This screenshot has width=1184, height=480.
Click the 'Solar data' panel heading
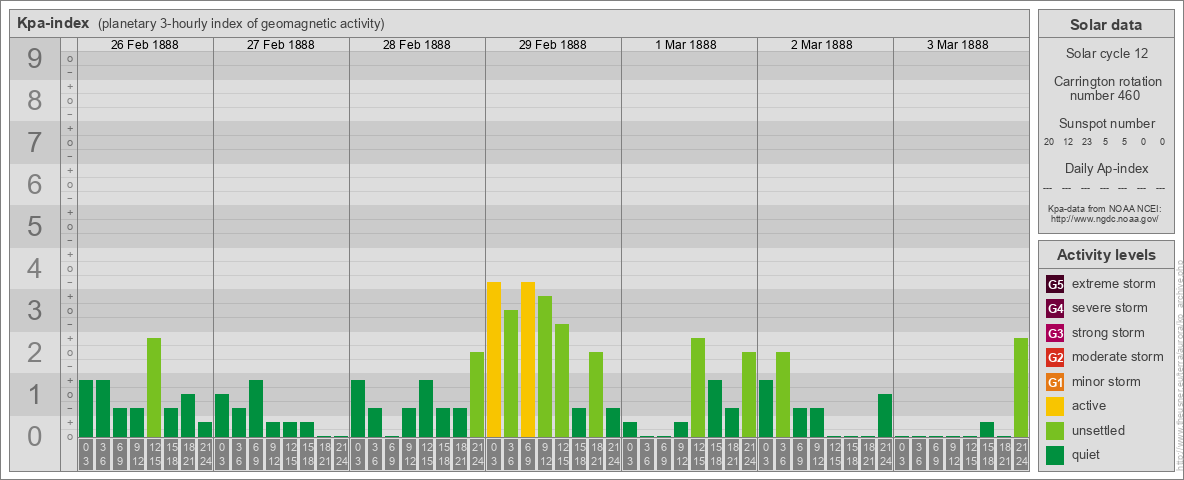1105,24
